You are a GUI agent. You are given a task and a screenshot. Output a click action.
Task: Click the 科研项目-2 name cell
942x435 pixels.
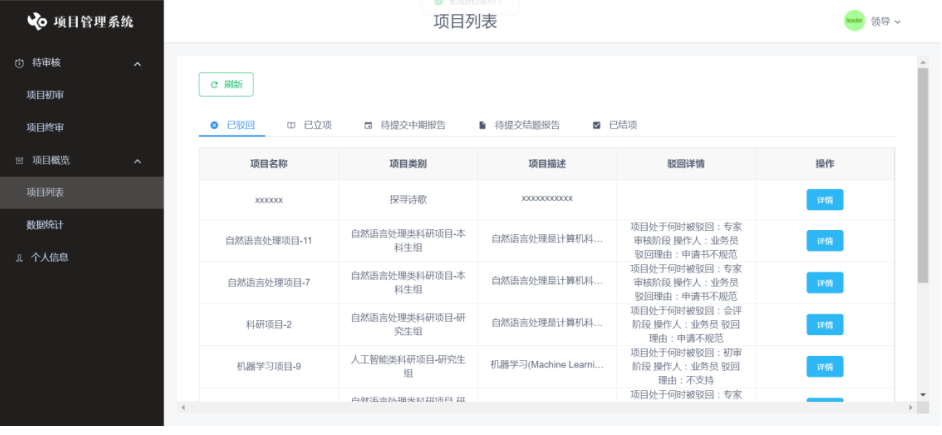[269, 324]
